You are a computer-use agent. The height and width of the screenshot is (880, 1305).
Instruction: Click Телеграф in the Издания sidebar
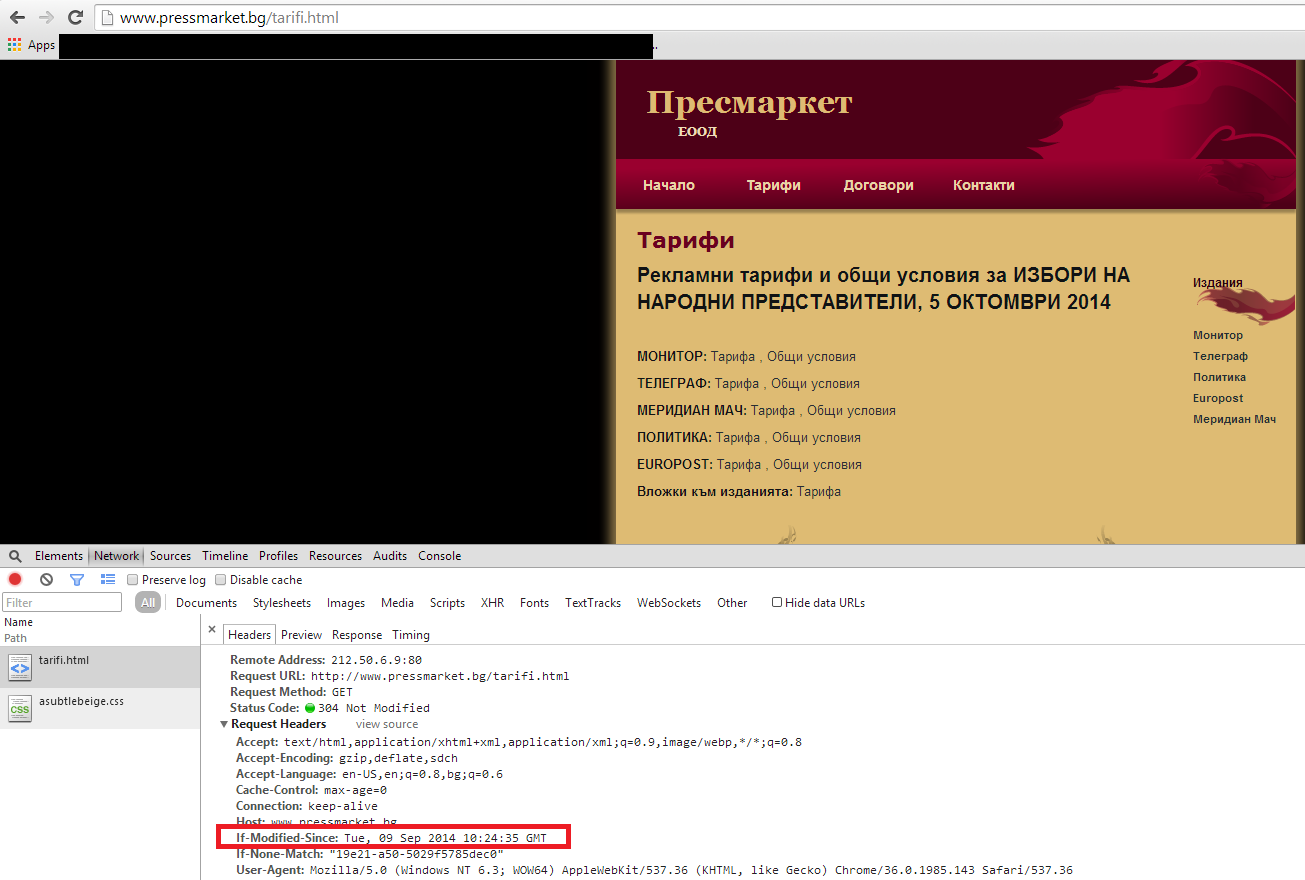pos(1220,356)
